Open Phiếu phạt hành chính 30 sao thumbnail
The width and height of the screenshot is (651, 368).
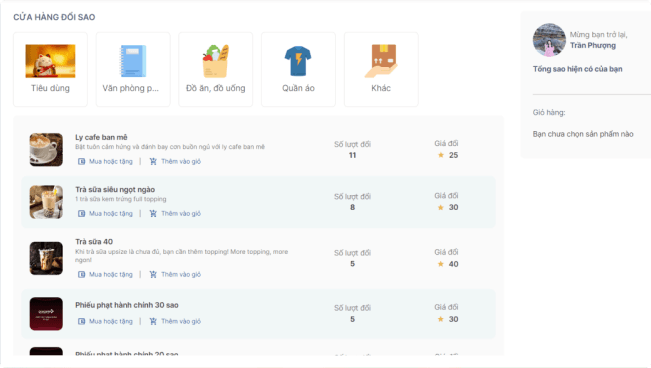pos(46,314)
